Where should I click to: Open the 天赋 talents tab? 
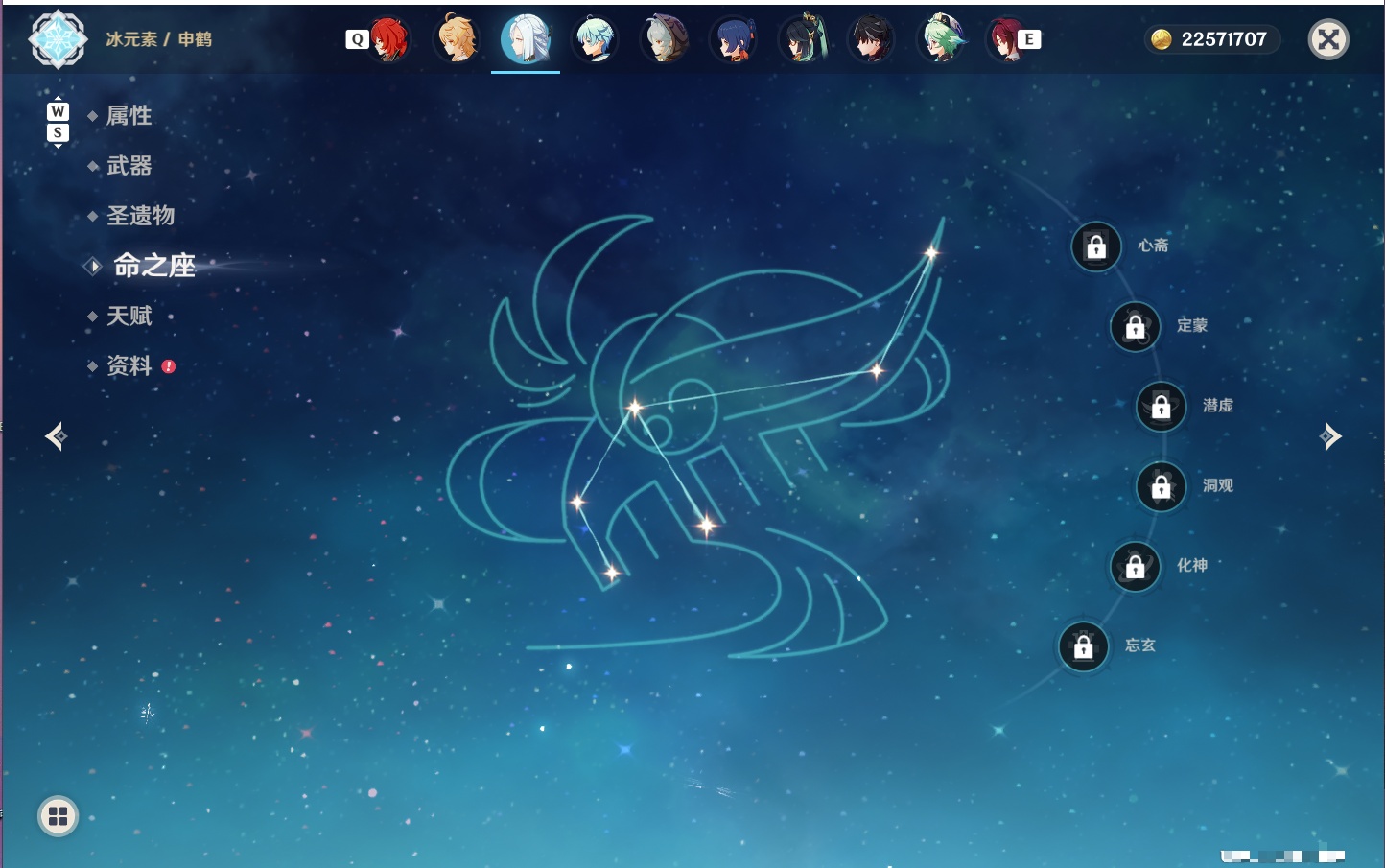129,316
